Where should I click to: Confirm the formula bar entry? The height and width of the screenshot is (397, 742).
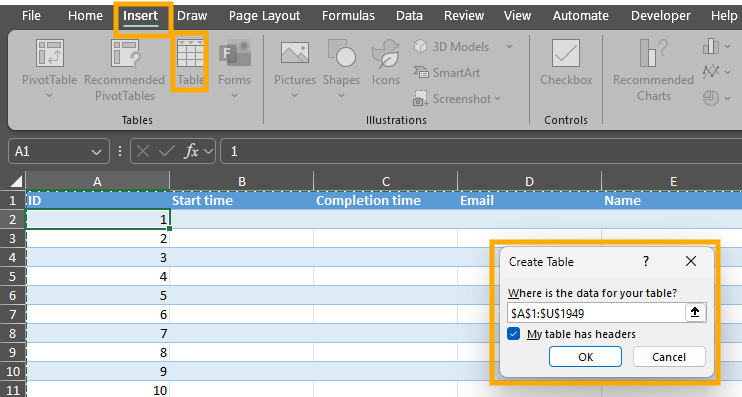[167, 151]
